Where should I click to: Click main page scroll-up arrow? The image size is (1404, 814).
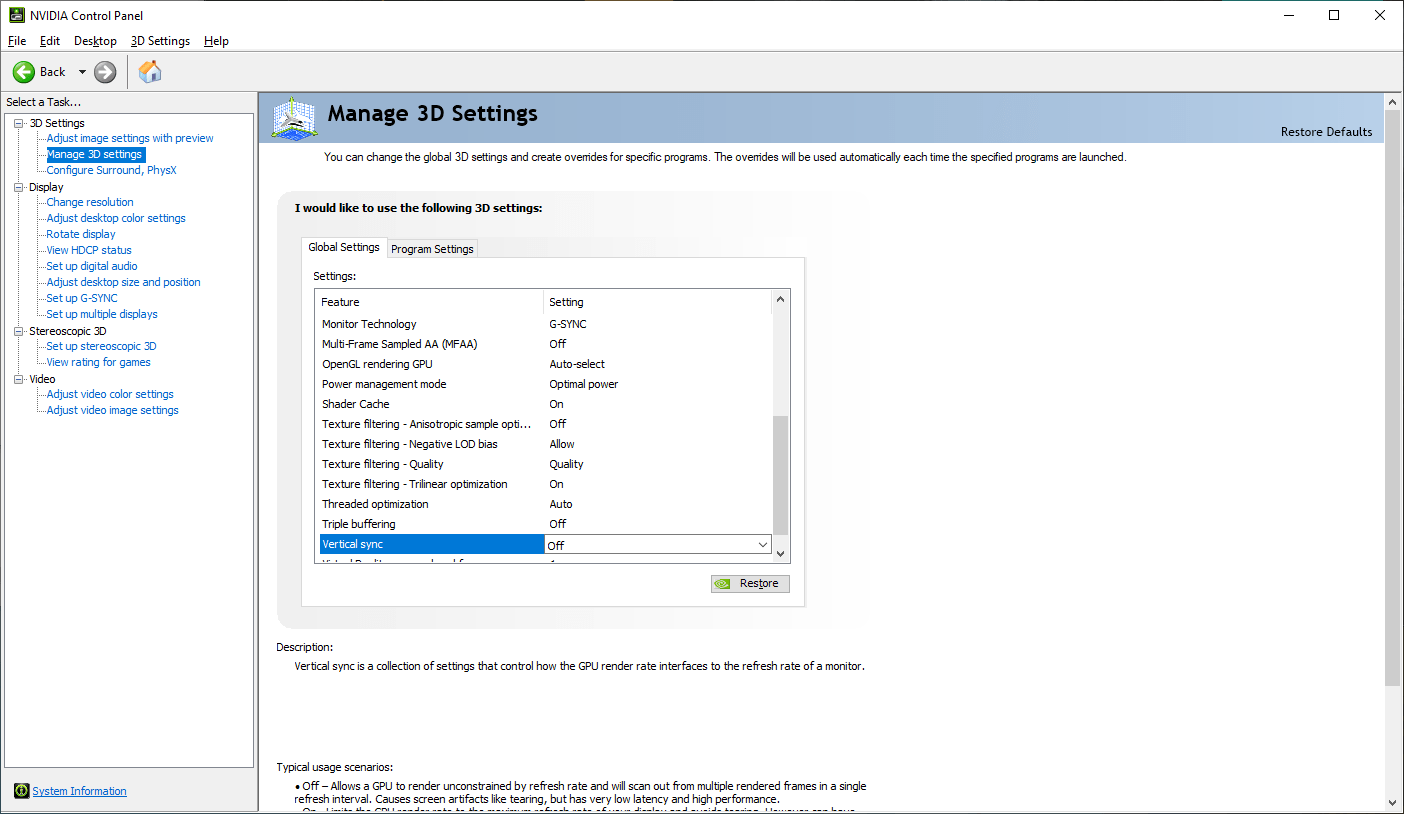coord(1391,101)
